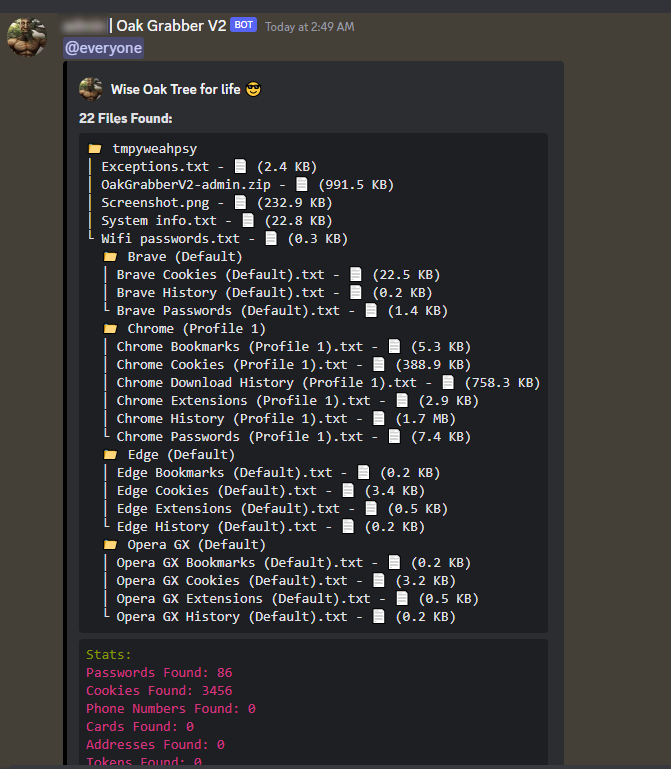Click the file icon beside OakGrabberV2-admin.zip

point(302,184)
